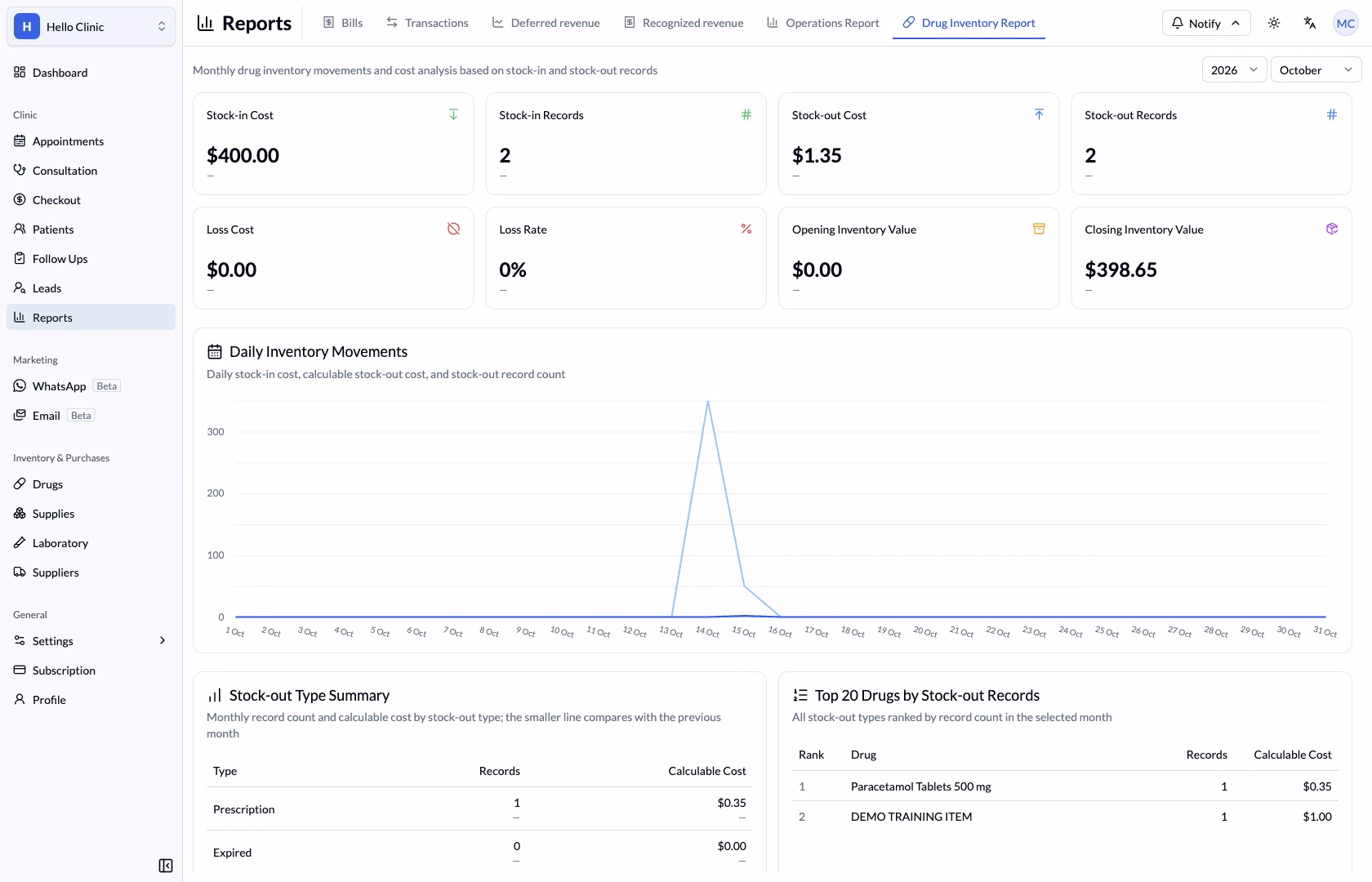
Task: Open the Notify dropdown
Action: point(1206,23)
